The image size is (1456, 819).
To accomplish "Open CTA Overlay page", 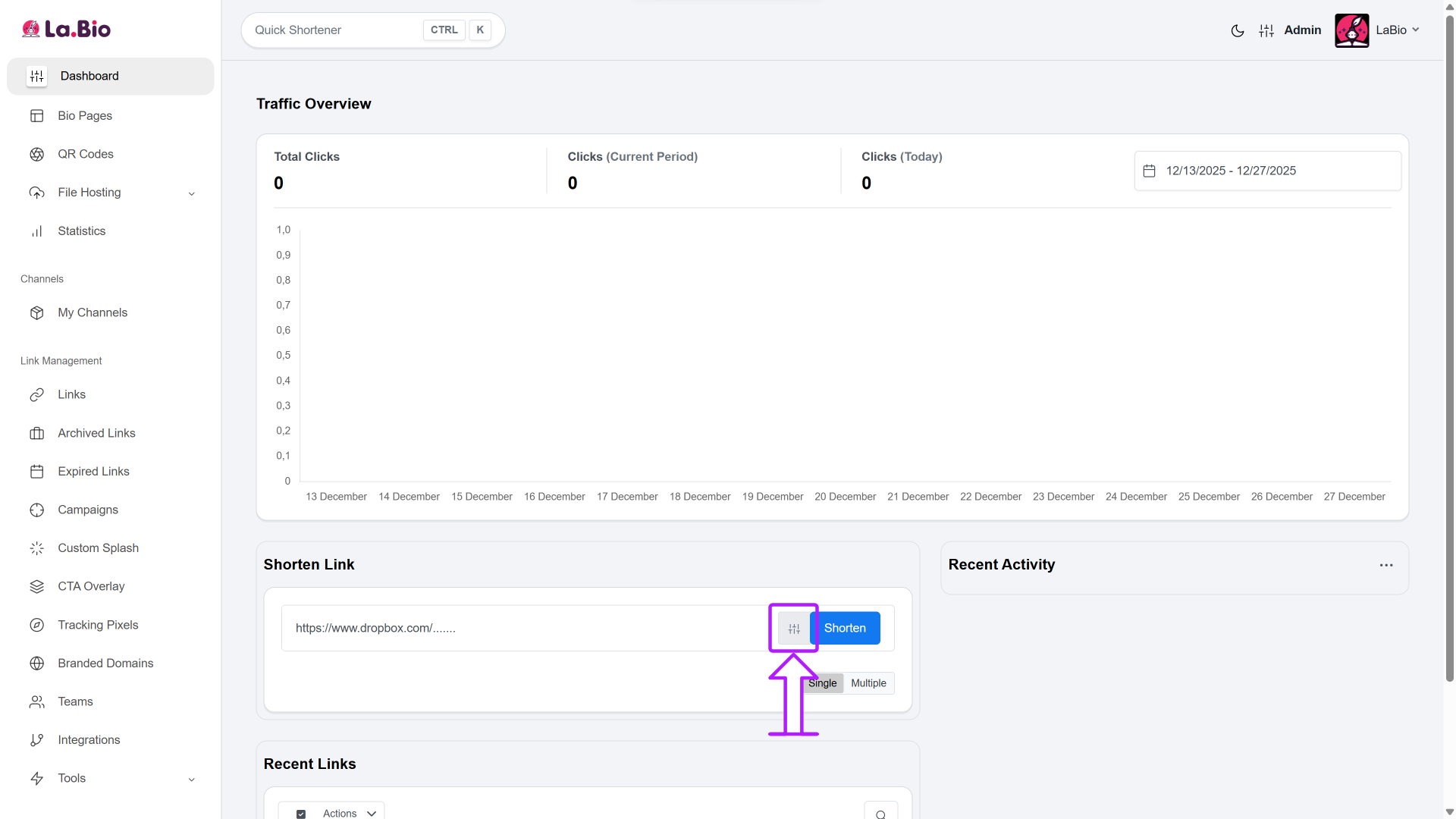I will point(91,586).
